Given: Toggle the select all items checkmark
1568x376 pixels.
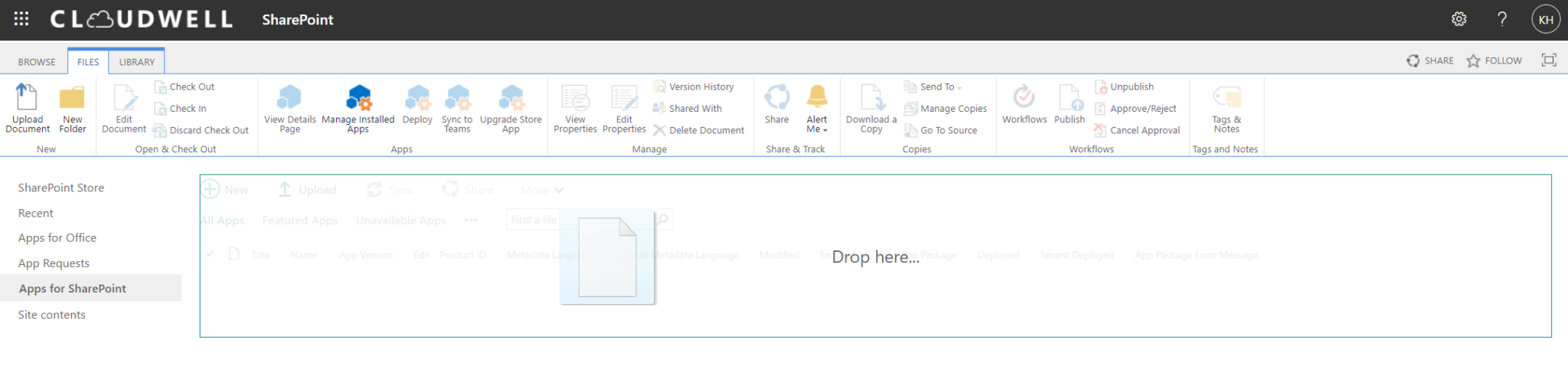Looking at the screenshot, I should pyautogui.click(x=210, y=253).
